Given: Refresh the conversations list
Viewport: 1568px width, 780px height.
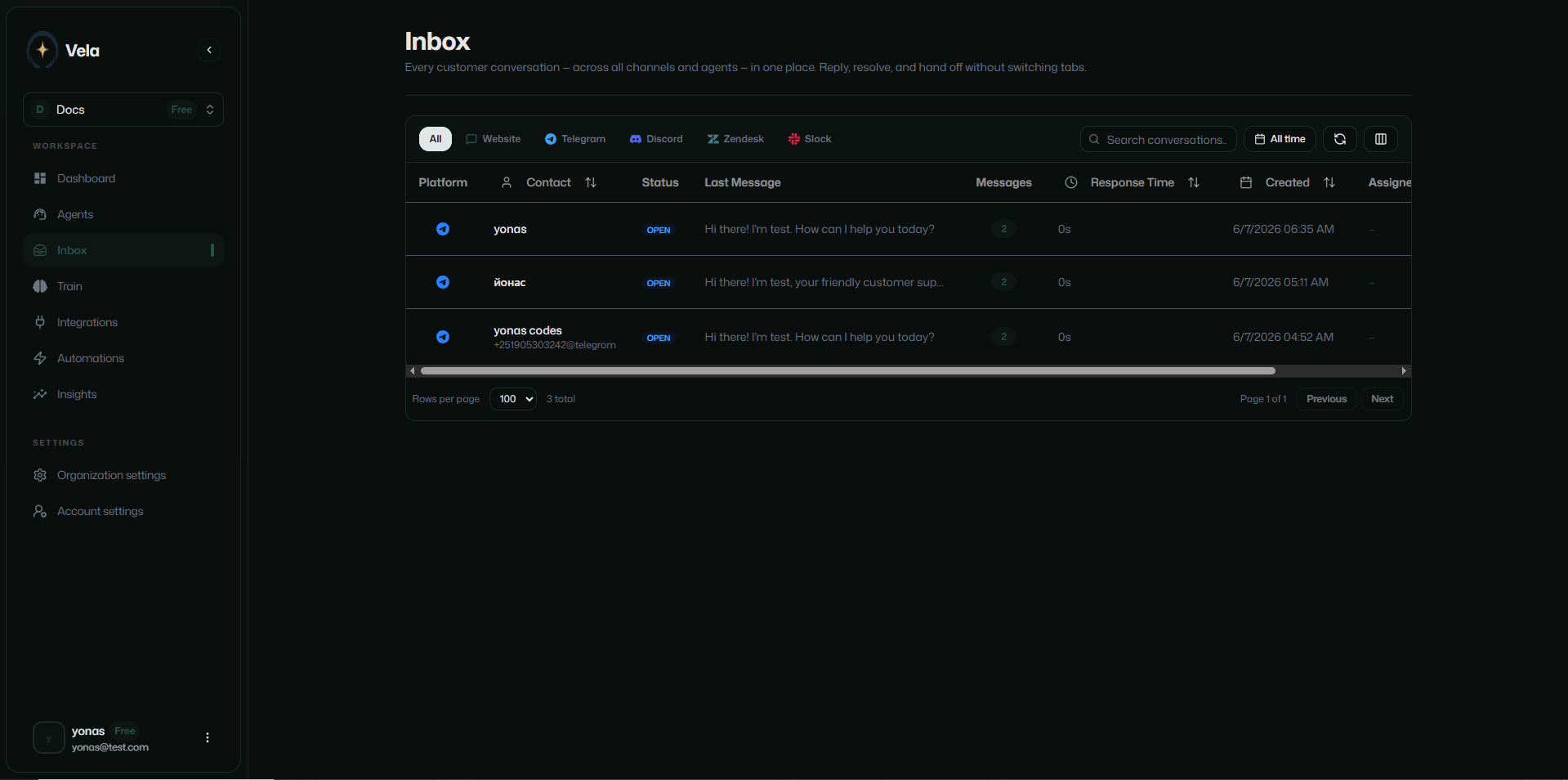Looking at the screenshot, I should (x=1340, y=139).
